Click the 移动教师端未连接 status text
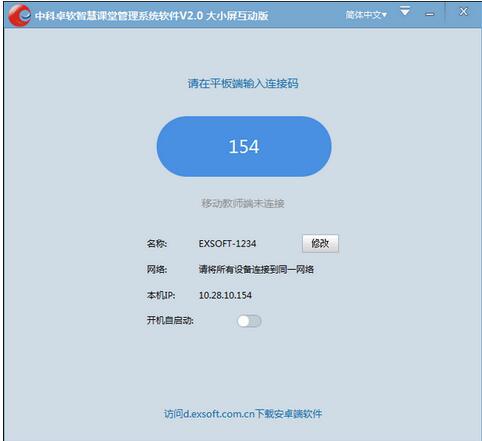 243,203
